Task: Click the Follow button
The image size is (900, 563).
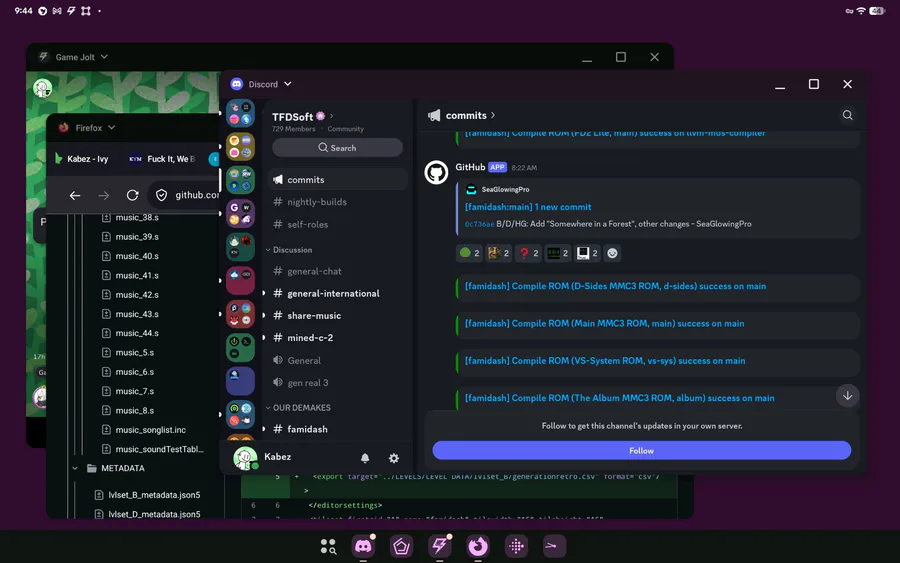Action: pyautogui.click(x=641, y=451)
